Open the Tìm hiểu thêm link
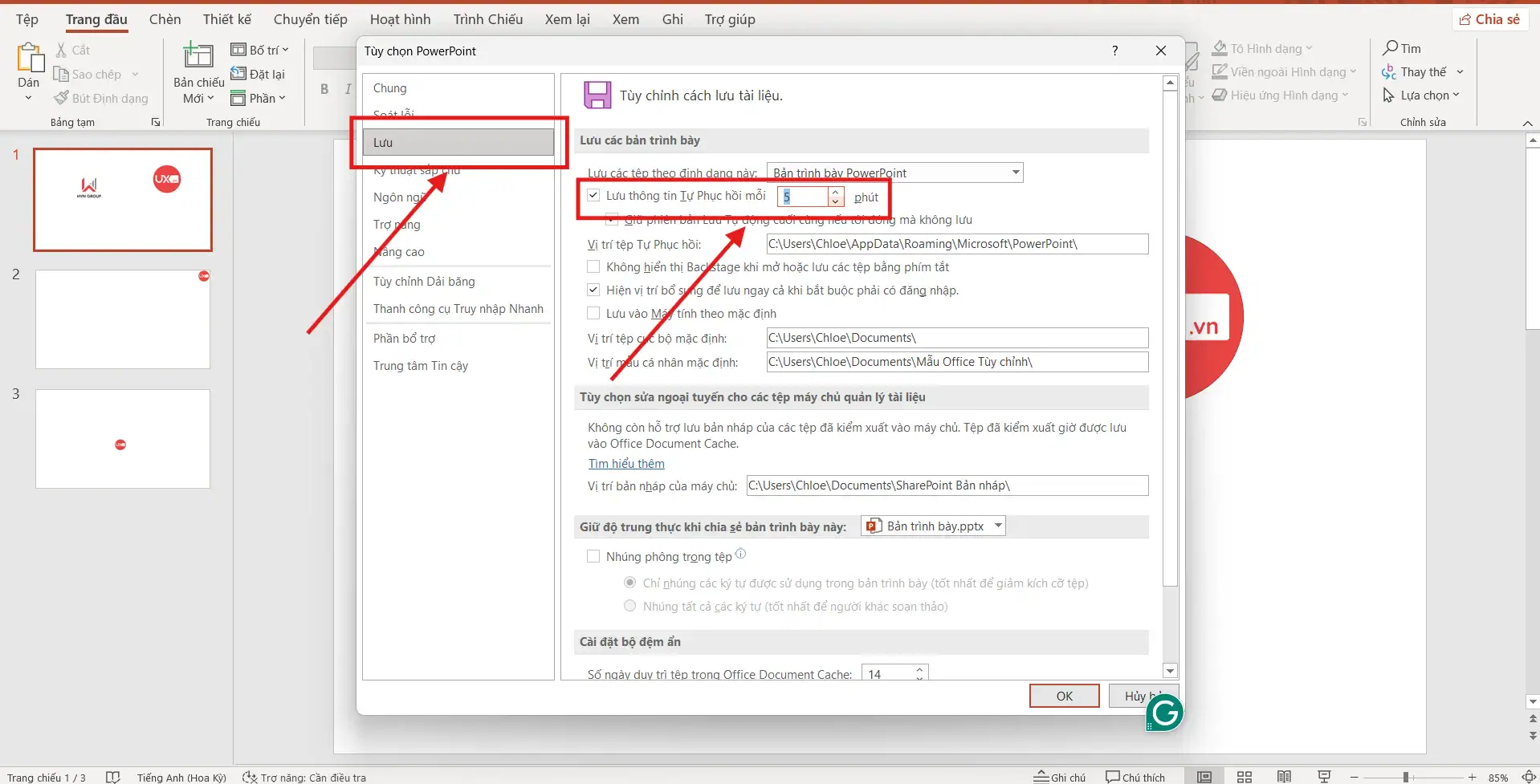The height and width of the screenshot is (784, 1540). click(x=626, y=464)
